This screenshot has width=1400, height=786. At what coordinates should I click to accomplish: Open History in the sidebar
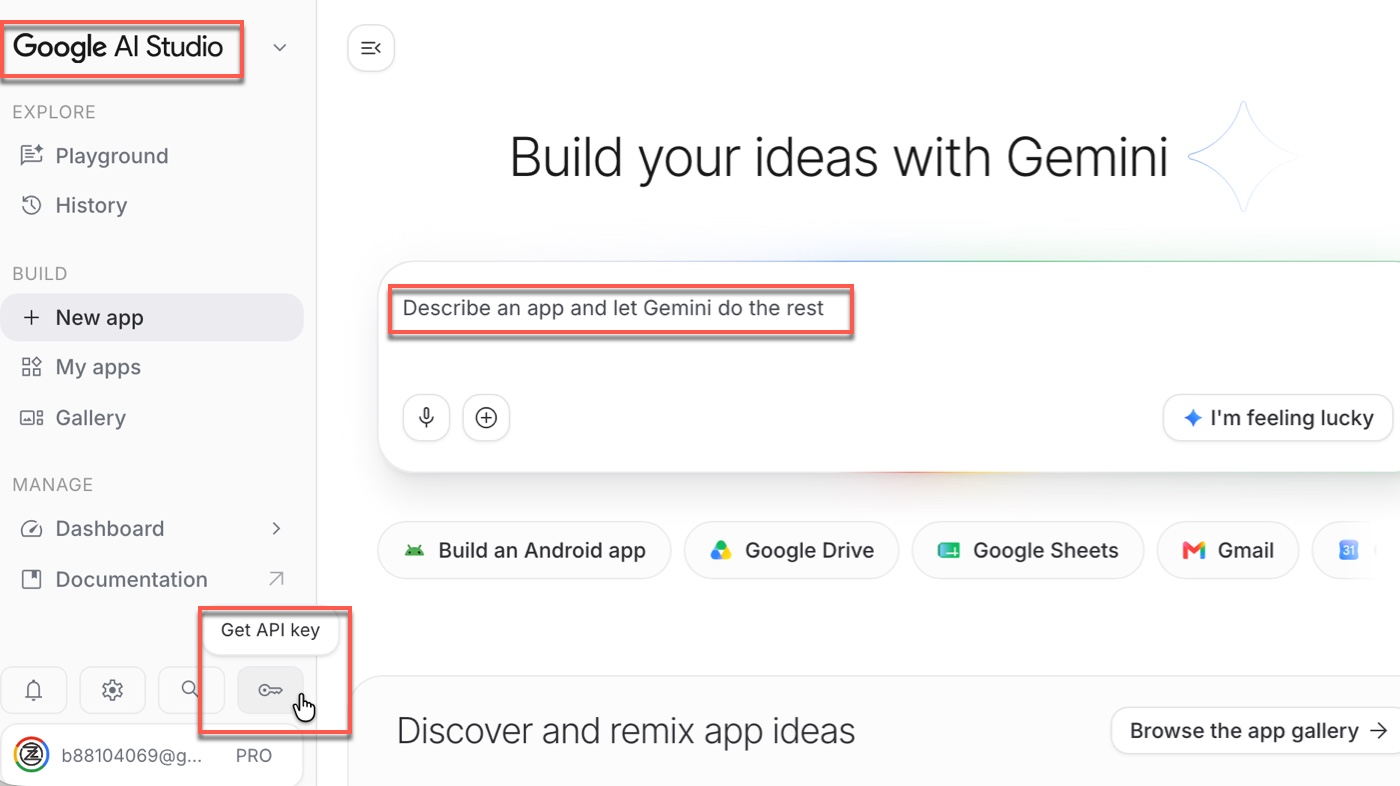point(152,205)
